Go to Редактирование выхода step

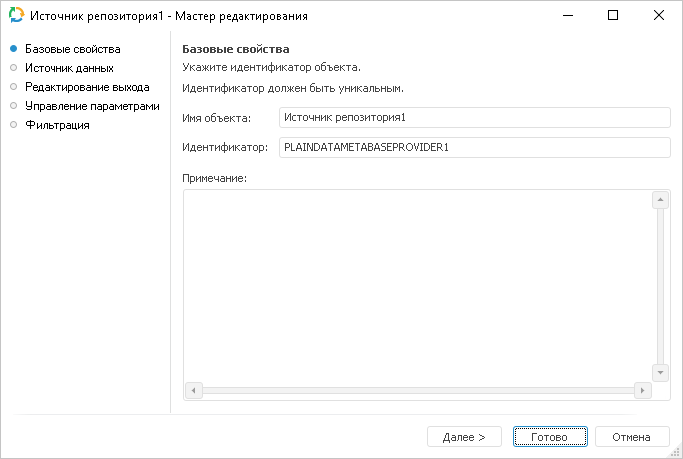point(87,87)
